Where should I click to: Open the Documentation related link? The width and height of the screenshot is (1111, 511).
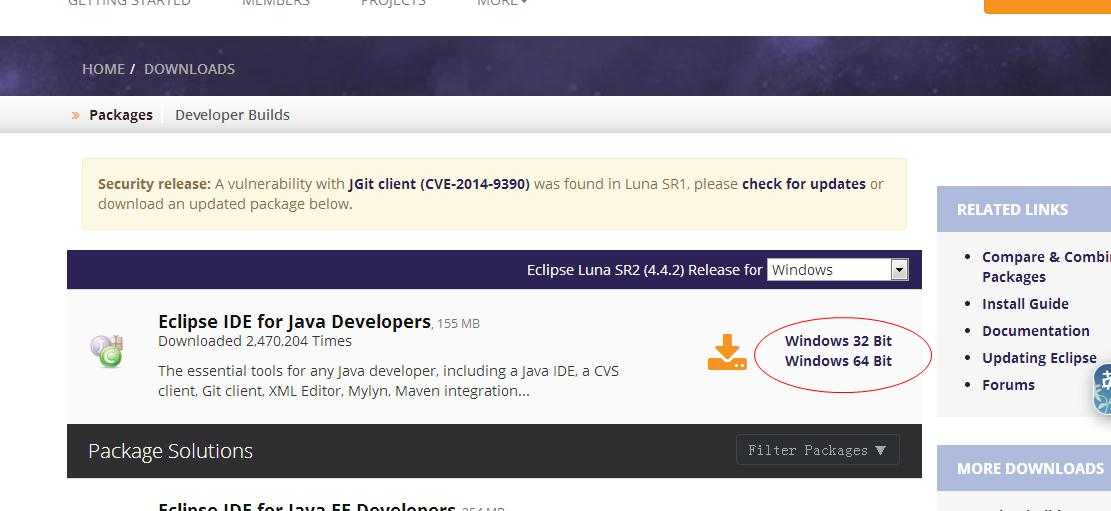point(1036,331)
